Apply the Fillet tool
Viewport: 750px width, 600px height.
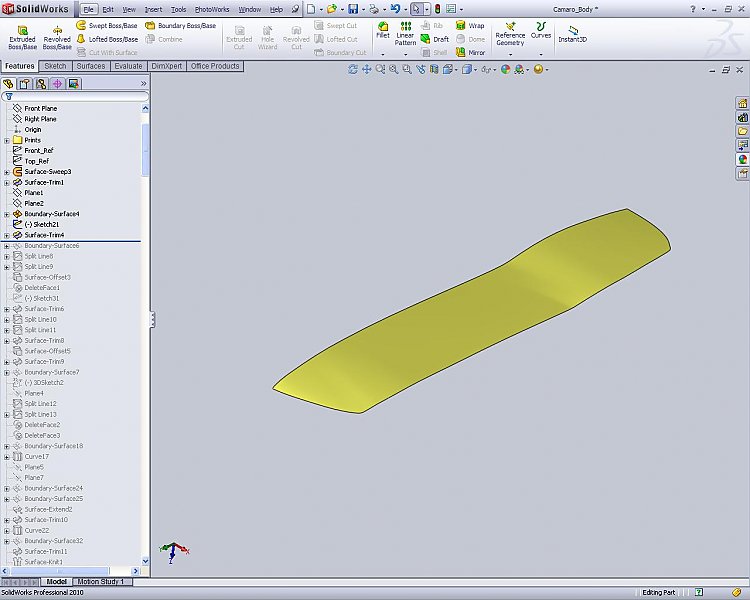pyautogui.click(x=383, y=30)
